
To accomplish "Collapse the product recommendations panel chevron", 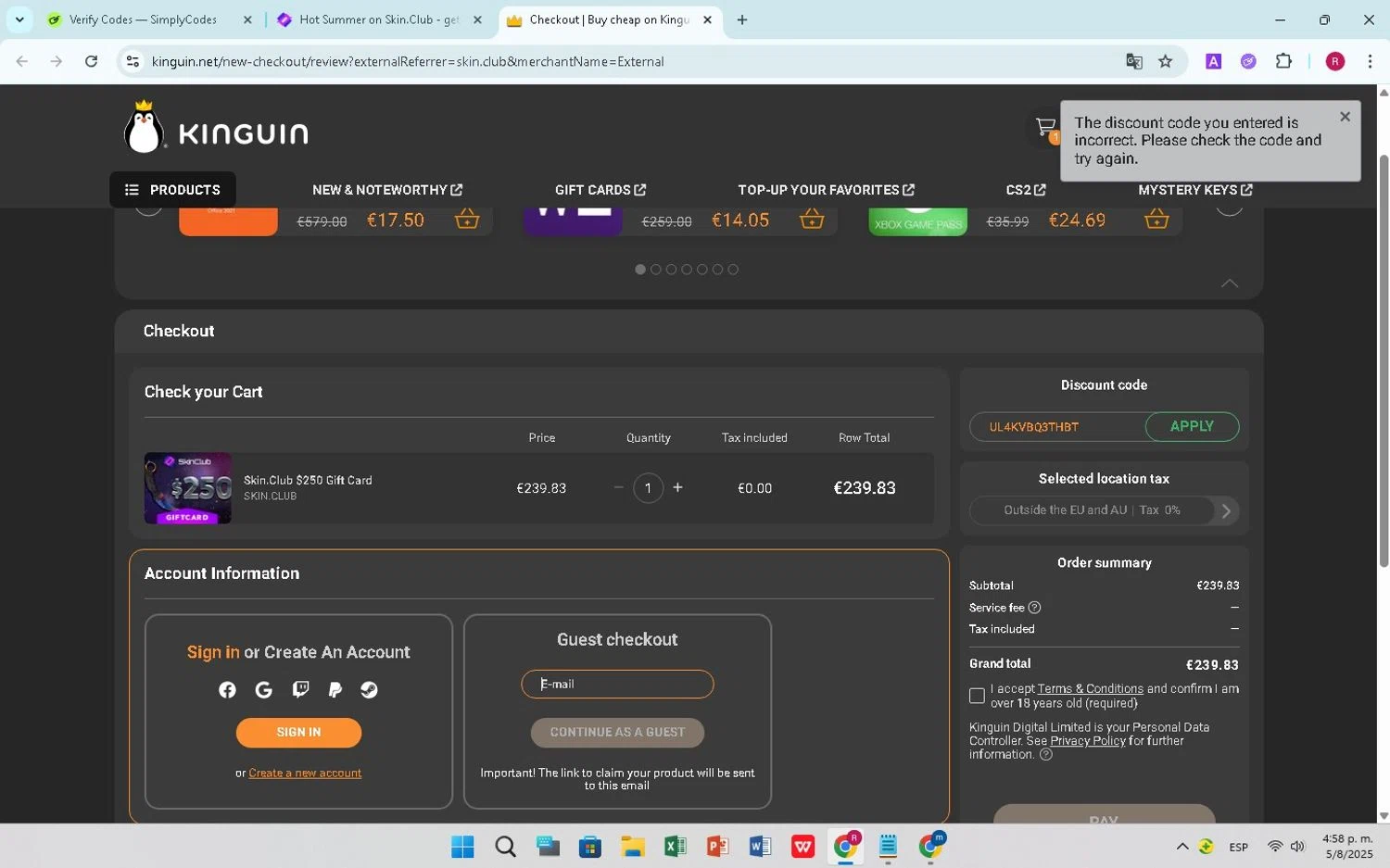I will (x=1230, y=283).
